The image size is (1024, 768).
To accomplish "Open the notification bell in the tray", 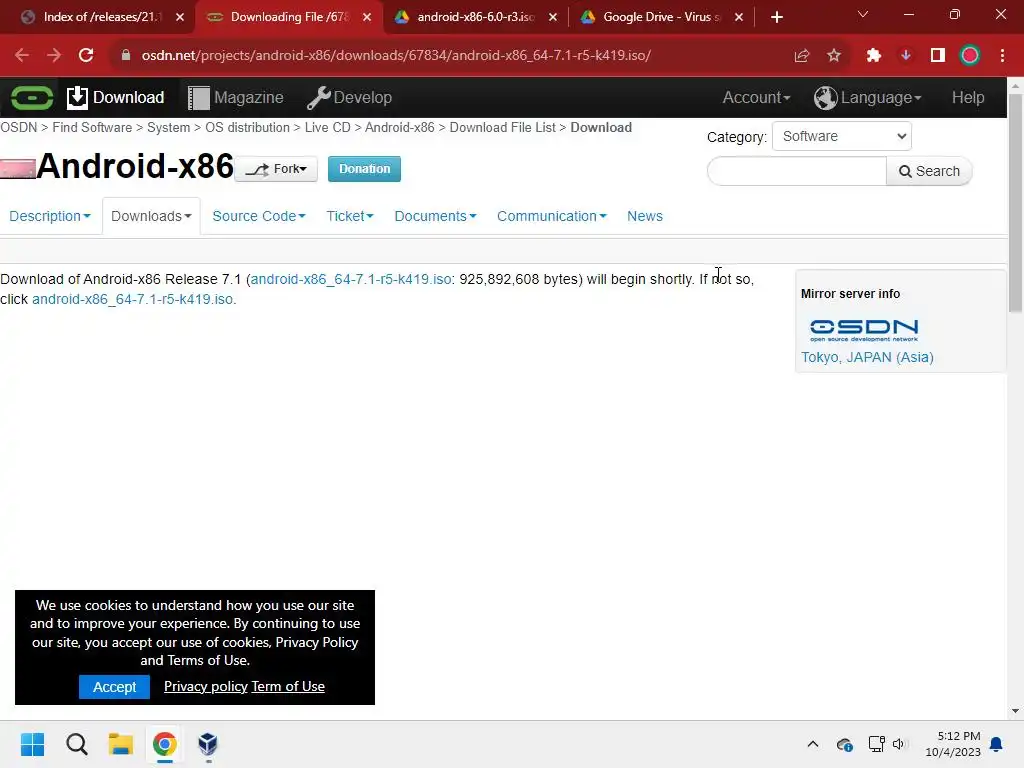I will 997,744.
